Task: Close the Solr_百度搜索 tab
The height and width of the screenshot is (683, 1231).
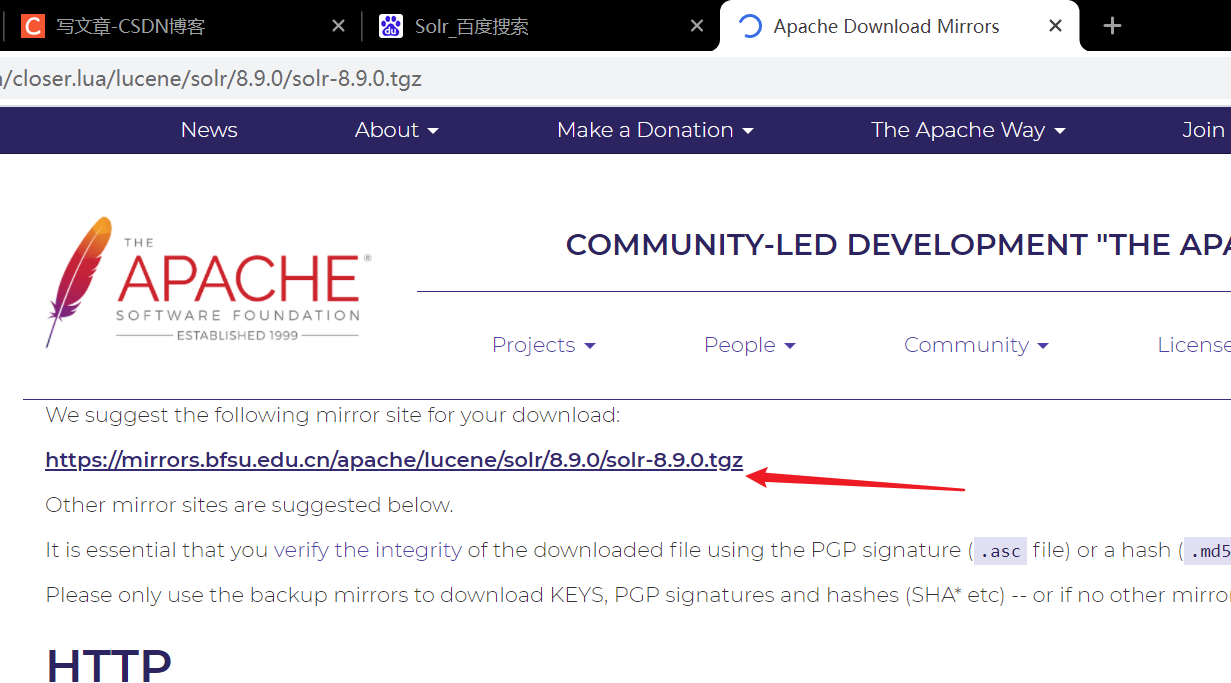Action: tap(697, 26)
